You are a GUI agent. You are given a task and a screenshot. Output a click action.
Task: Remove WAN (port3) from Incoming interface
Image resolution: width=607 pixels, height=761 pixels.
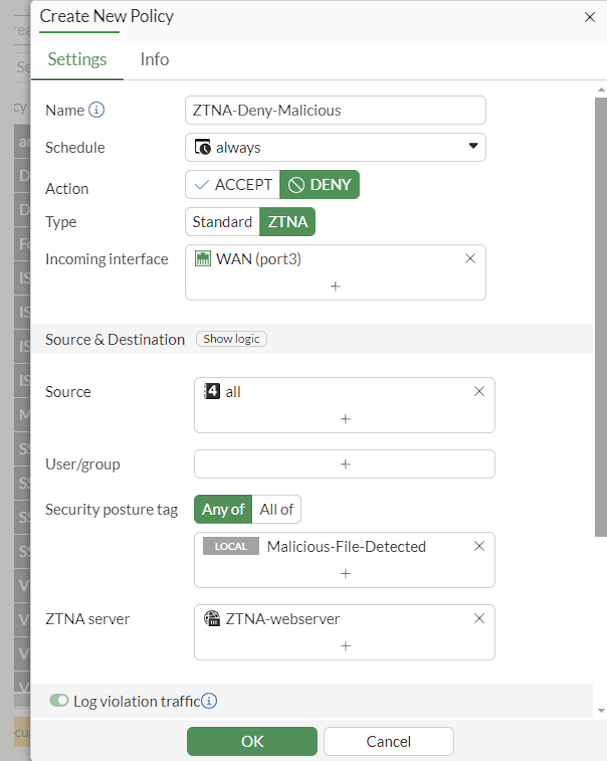tap(470, 259)
